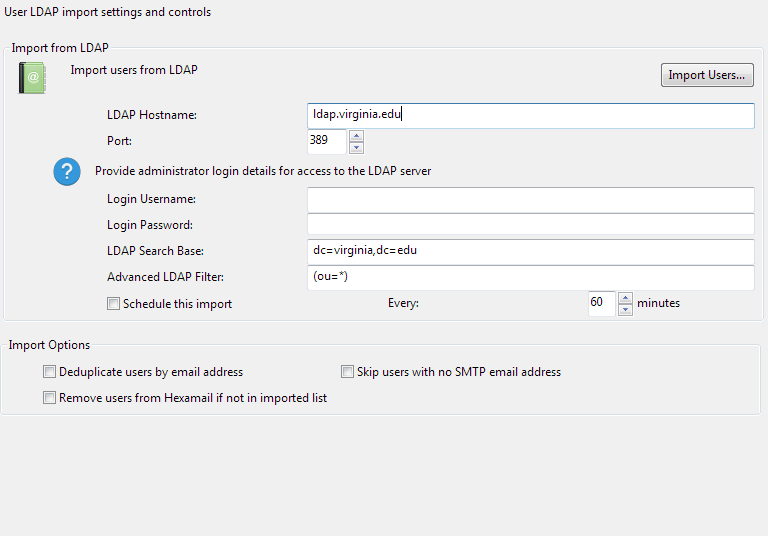Select the LDAP Search Base field
Screen dimensions: 768x536
pyautogui.click(x=530, y=251)
